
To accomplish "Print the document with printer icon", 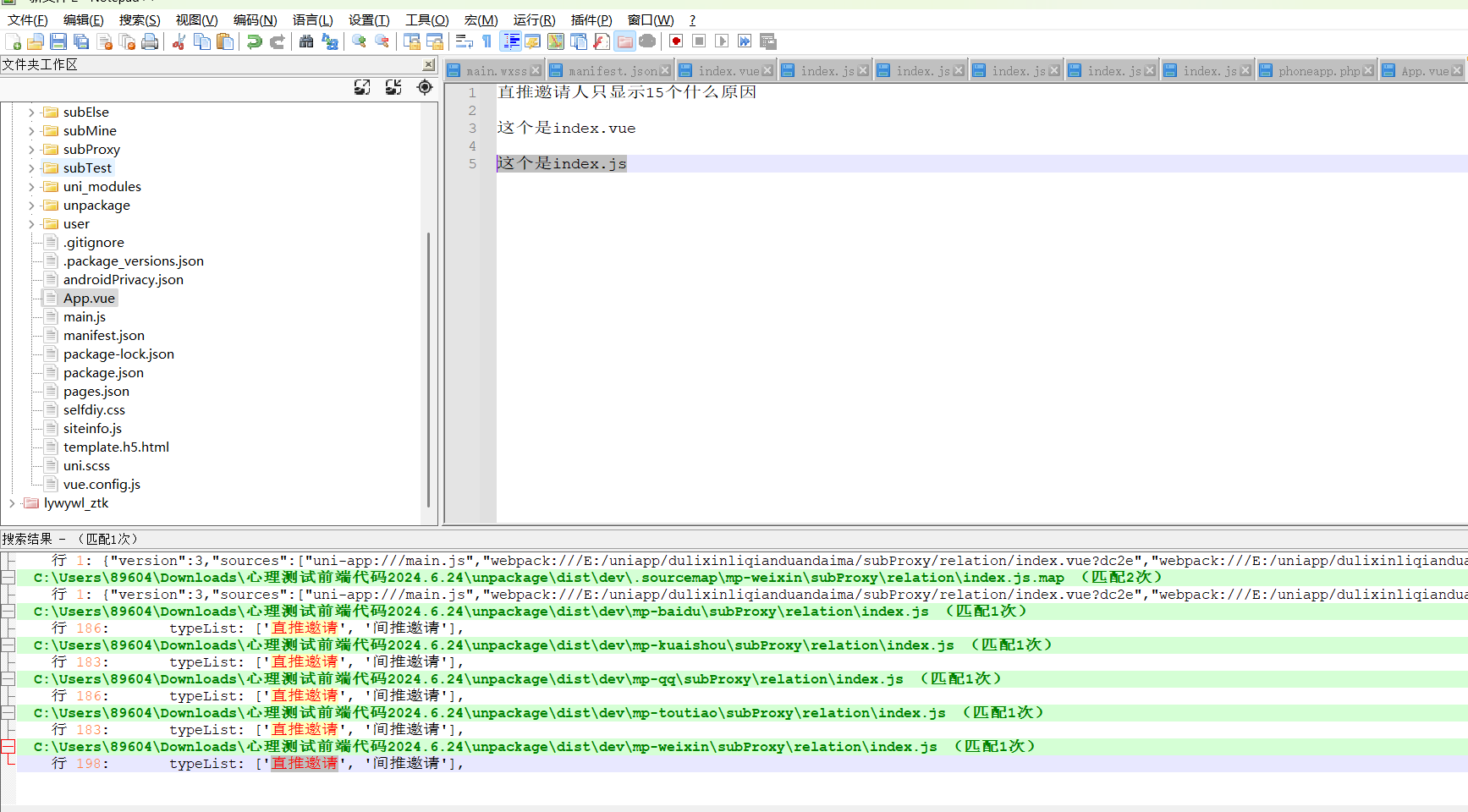I will click(150, 41).
